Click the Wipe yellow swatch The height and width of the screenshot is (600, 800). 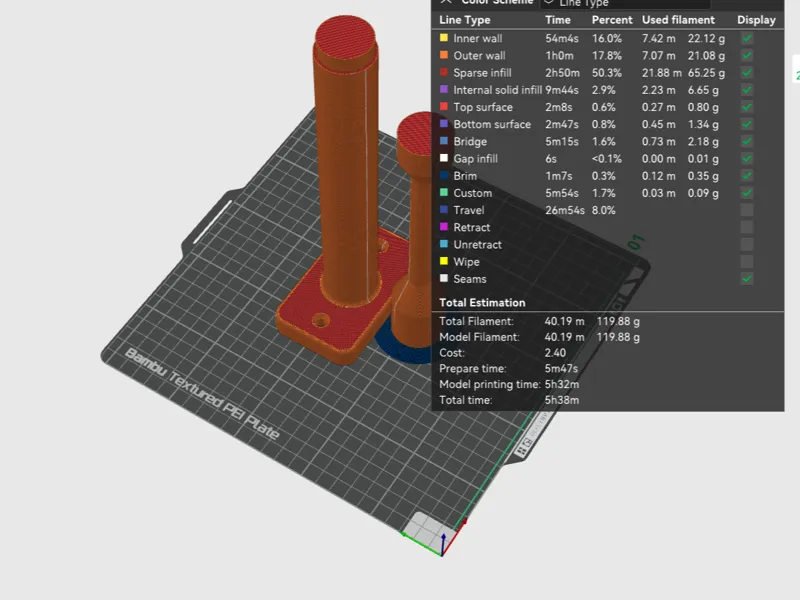click(444, 261)
